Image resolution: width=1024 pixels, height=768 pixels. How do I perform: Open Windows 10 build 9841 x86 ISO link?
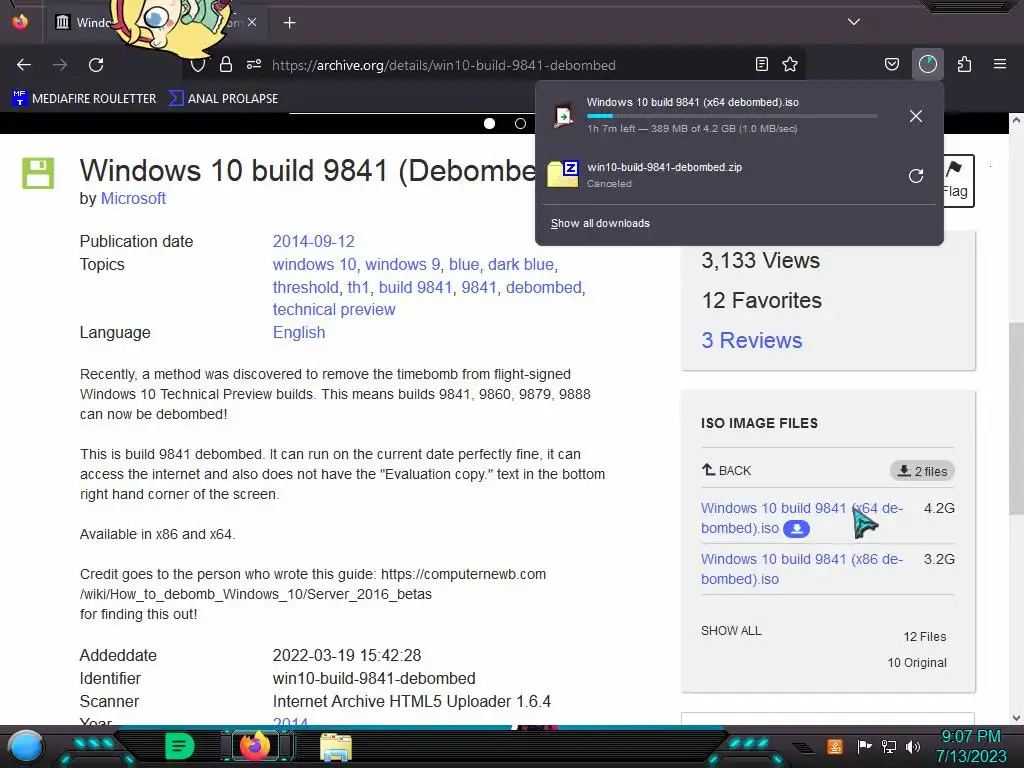(x=802, y=569)
